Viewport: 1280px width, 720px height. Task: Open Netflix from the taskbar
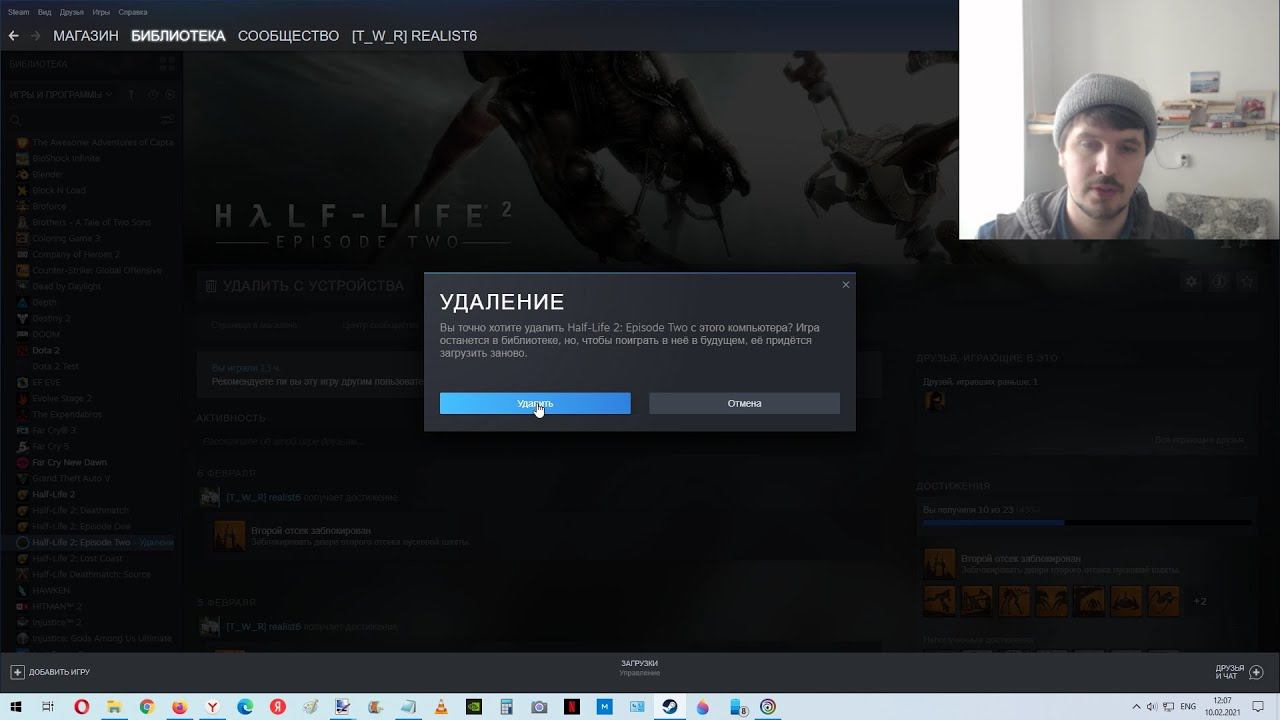pyautogui.click(x=572, y=706)
